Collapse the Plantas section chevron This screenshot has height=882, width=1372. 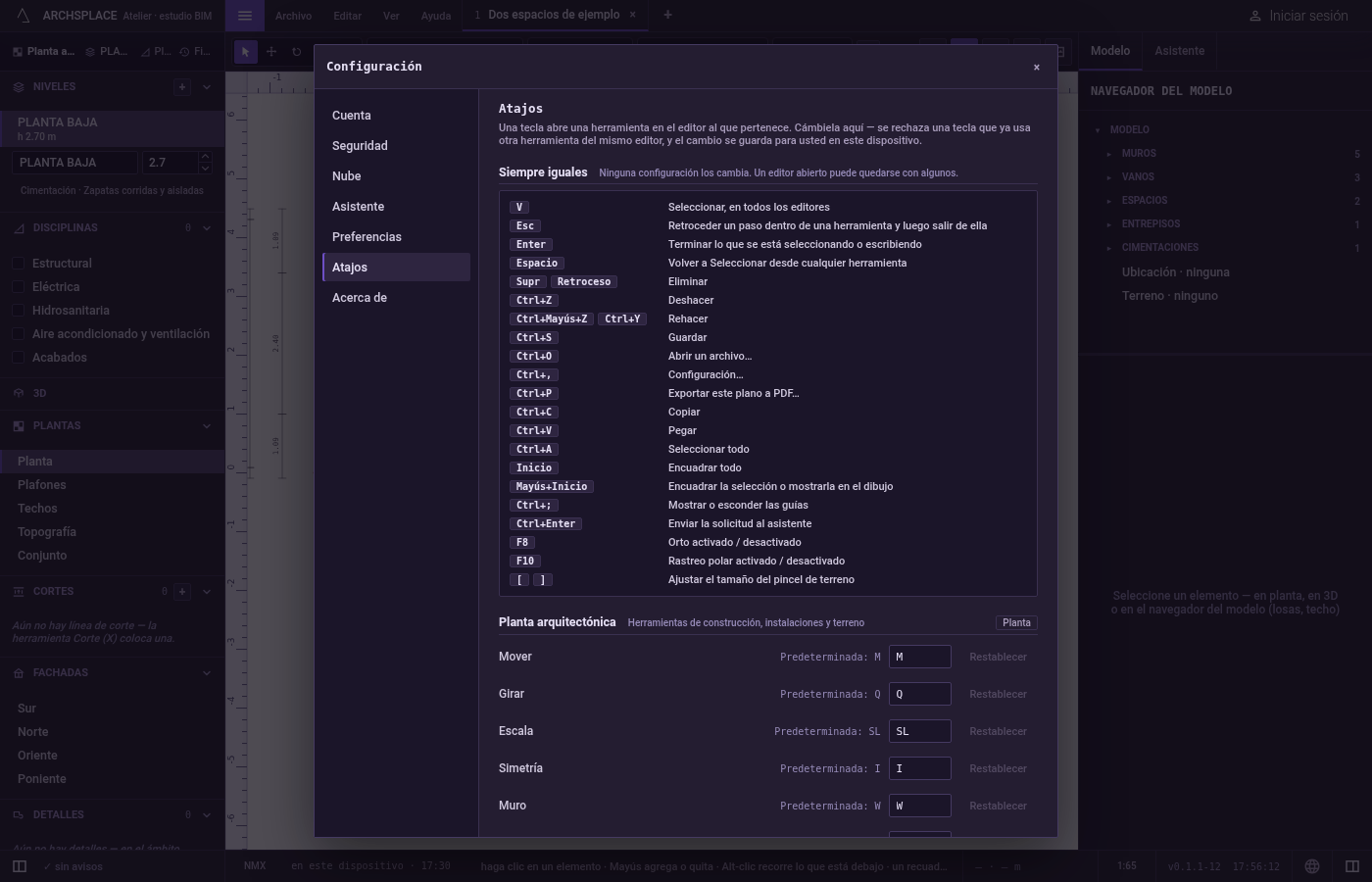tap(206, 426)
